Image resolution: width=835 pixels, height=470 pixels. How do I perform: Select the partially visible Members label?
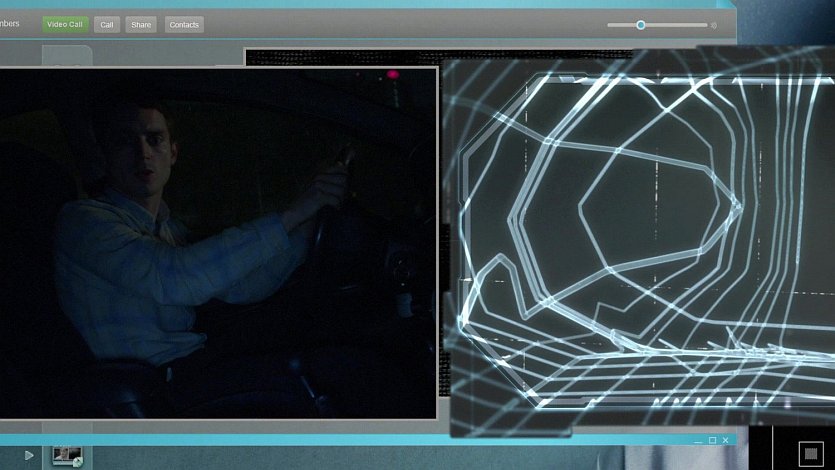(9, 24)
